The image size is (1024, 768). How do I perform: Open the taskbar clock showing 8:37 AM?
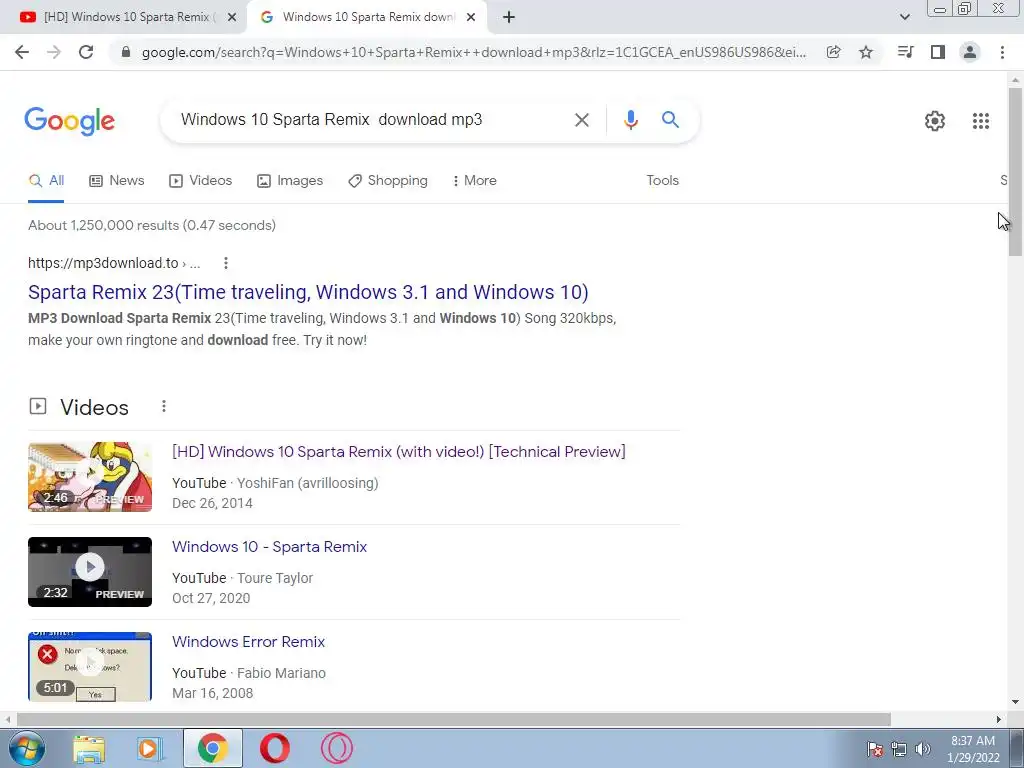coord(973,749)
